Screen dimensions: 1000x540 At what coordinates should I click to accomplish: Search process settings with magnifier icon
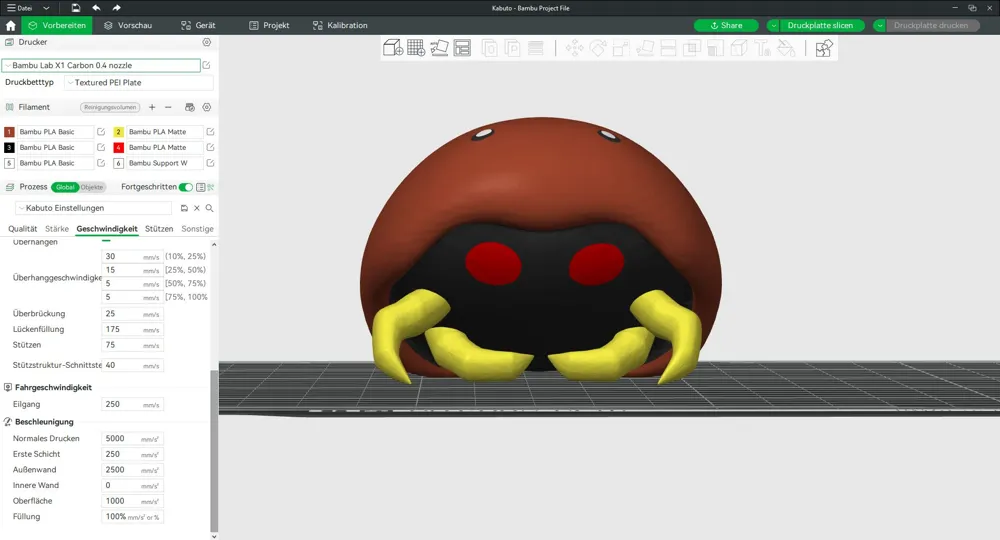coord(209,208)
